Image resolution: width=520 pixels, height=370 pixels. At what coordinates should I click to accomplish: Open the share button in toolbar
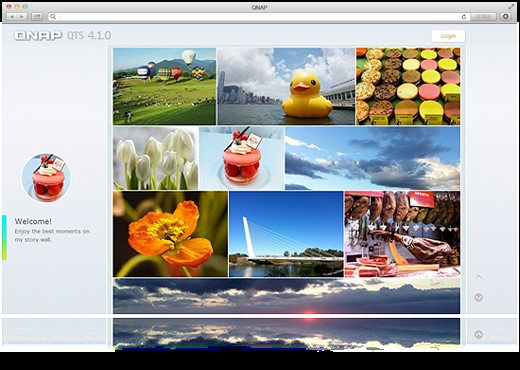(37, 16)
